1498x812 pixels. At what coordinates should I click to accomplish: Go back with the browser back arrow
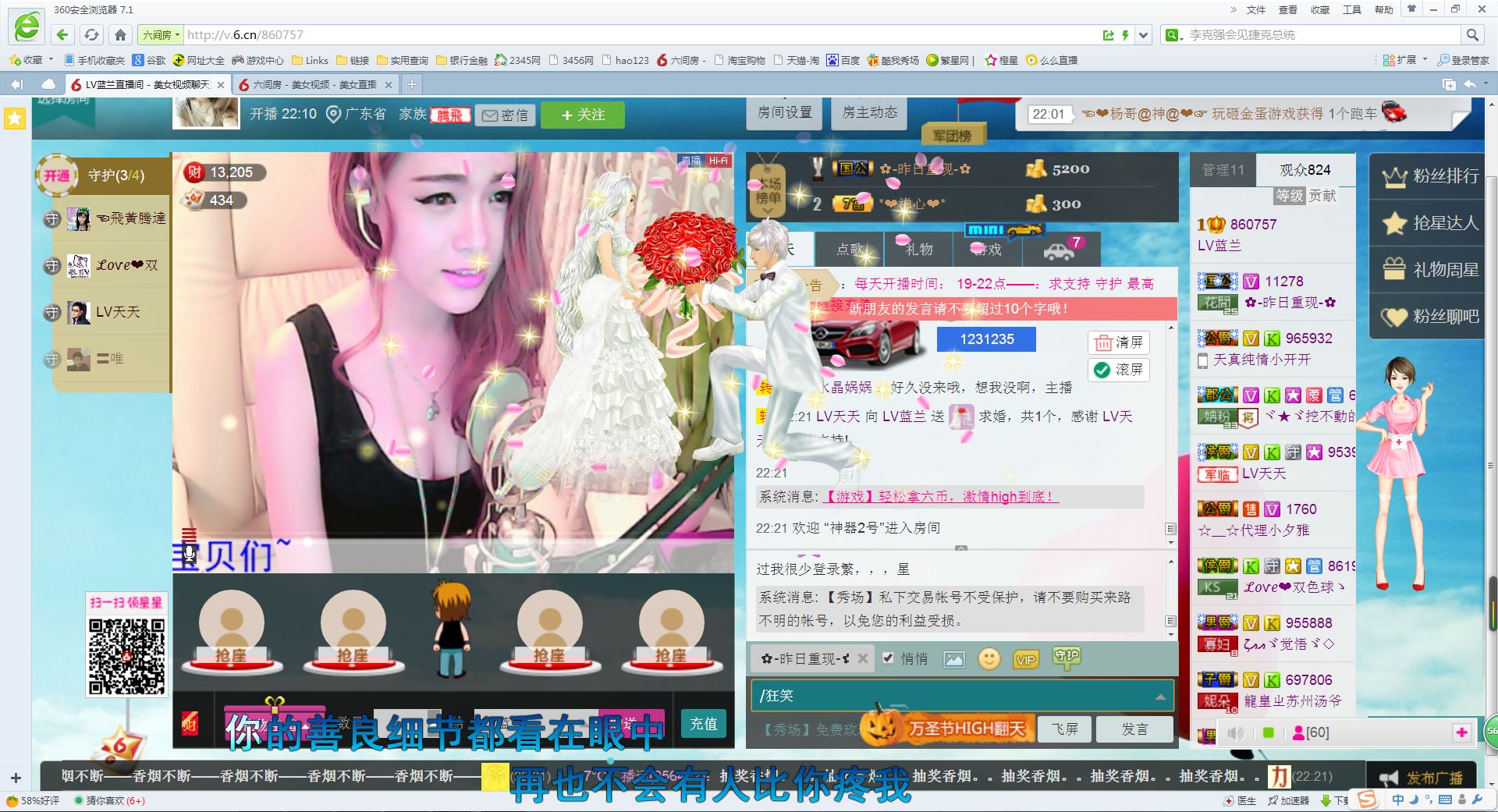63,35
